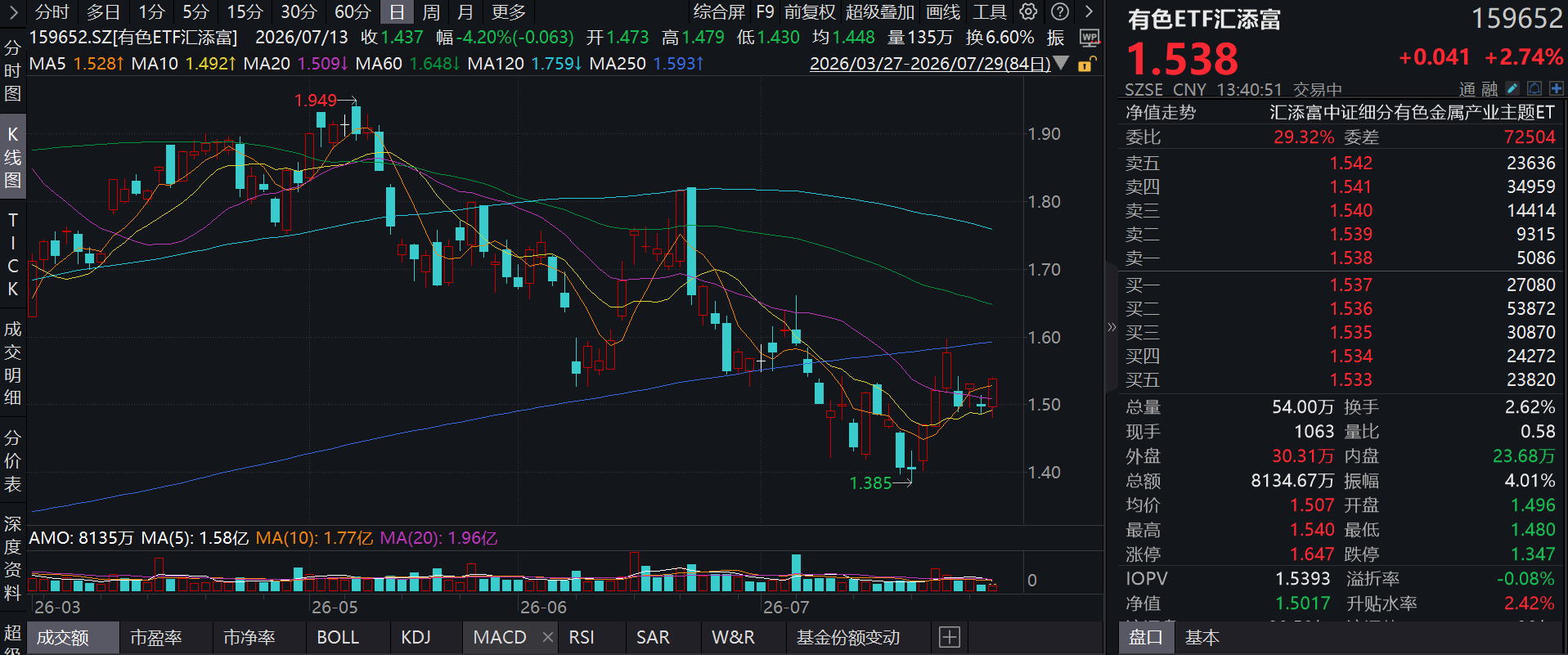Click the blue pencil note icon
The height and width of the screenshot is (655, 1568).
point(1512,88)
